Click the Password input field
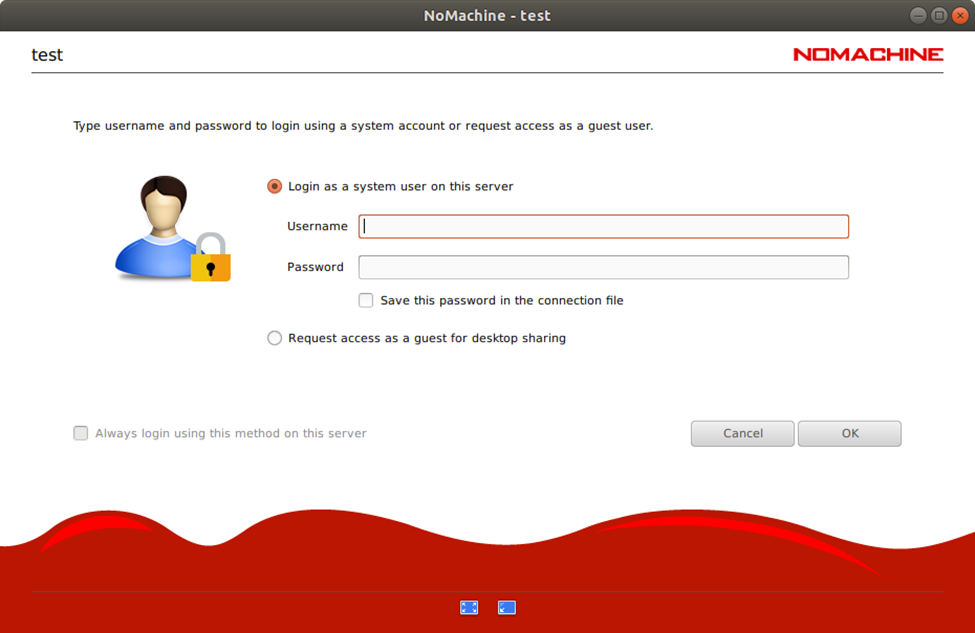Viewport: 975px width, 633px height. point(603,267)
